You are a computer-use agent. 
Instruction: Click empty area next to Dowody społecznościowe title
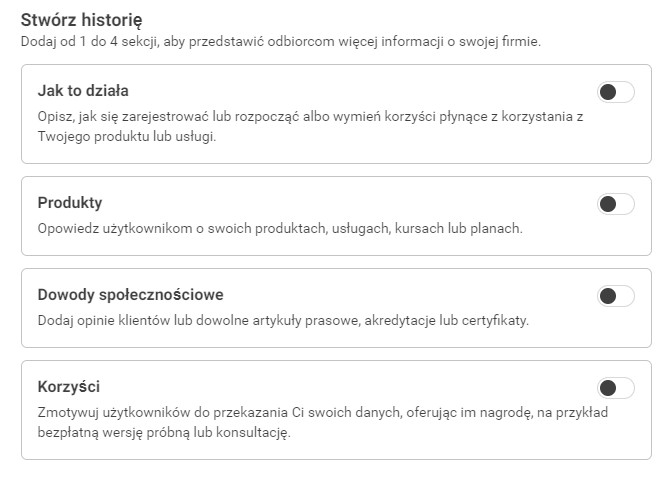[x=400, y=295]
